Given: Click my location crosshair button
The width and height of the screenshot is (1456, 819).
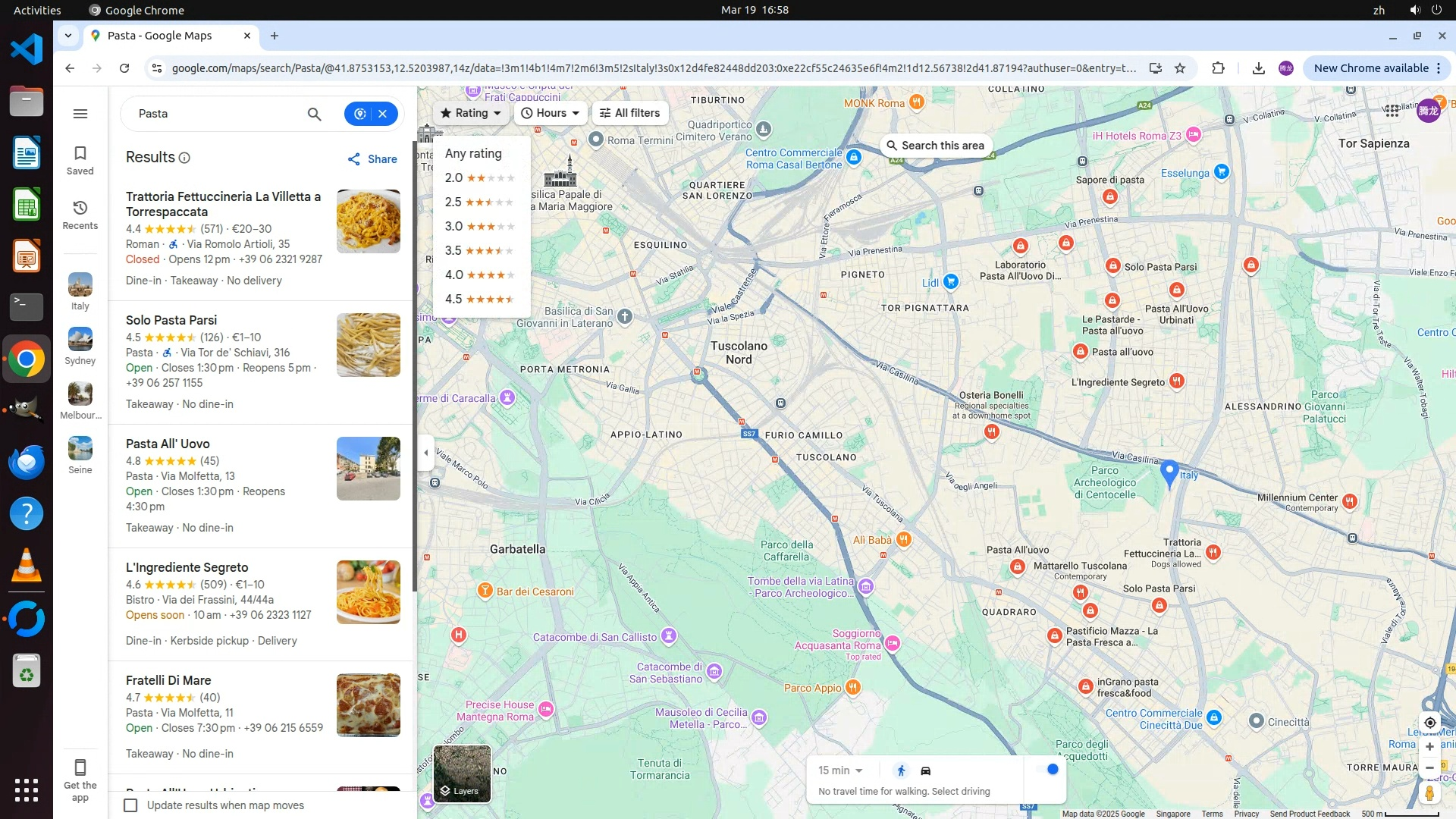Looking at the screenshot, I should click(1429, 723).
